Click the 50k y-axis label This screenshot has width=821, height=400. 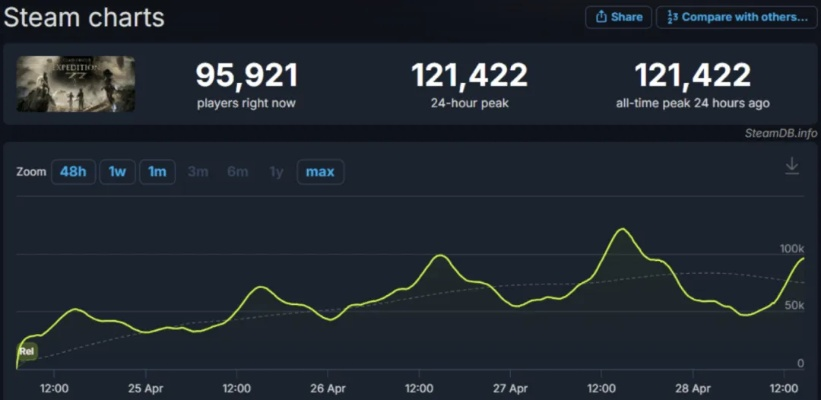click(x=794, y=305)
